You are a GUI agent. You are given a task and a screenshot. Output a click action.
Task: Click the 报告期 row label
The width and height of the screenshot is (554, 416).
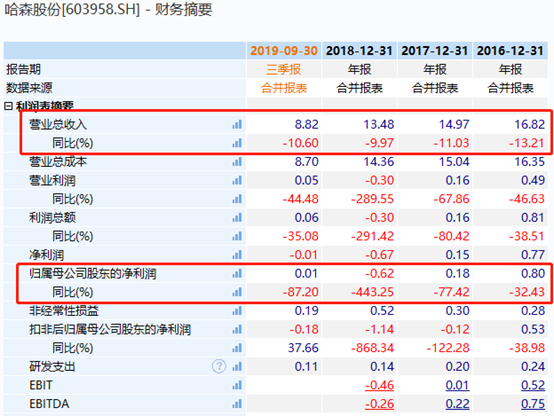point(23,69)
